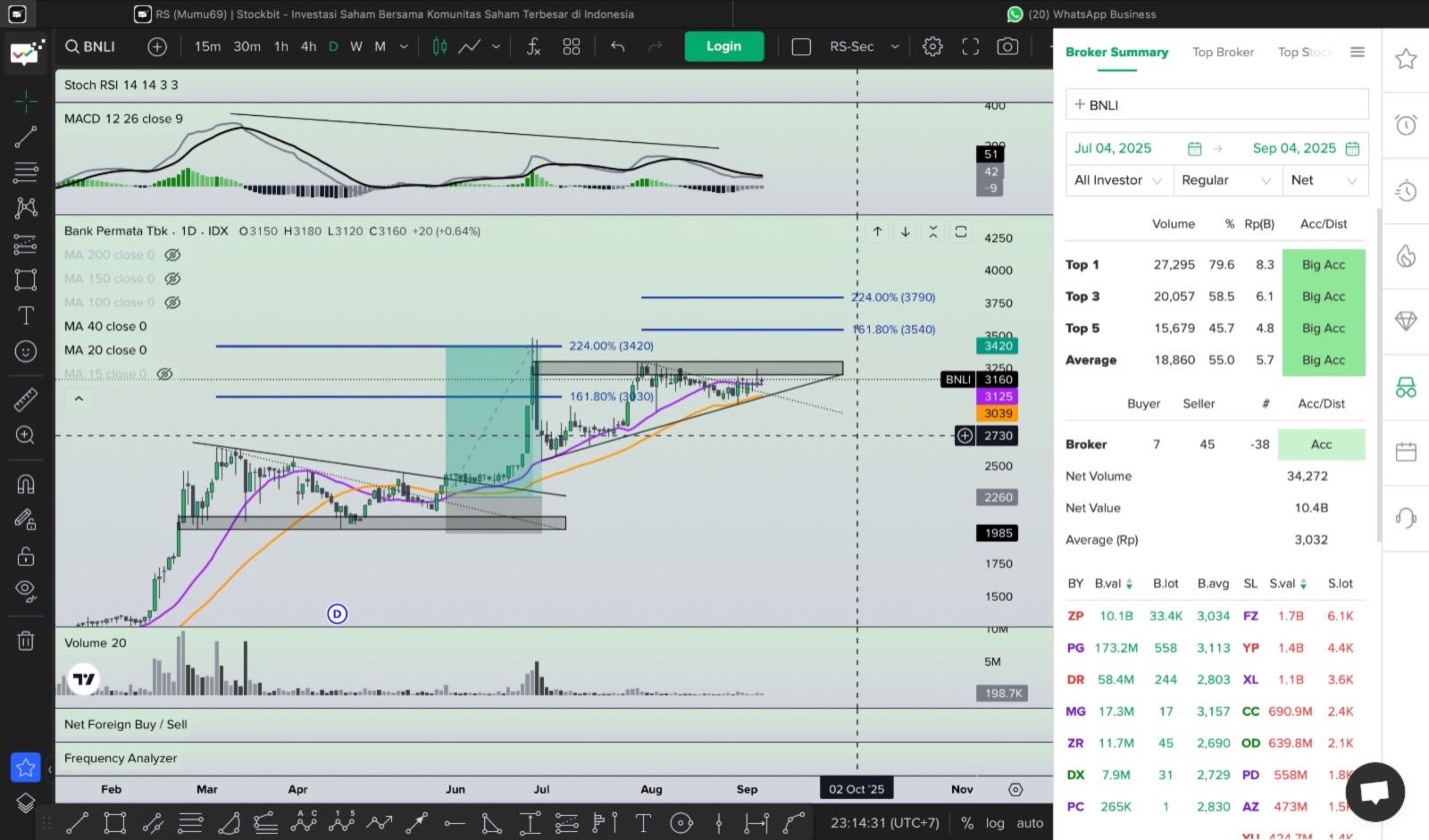Screen dimensions: 1429x840
Task: Toggle visibility of MA 200 indicator
Action: click(173, 254)
